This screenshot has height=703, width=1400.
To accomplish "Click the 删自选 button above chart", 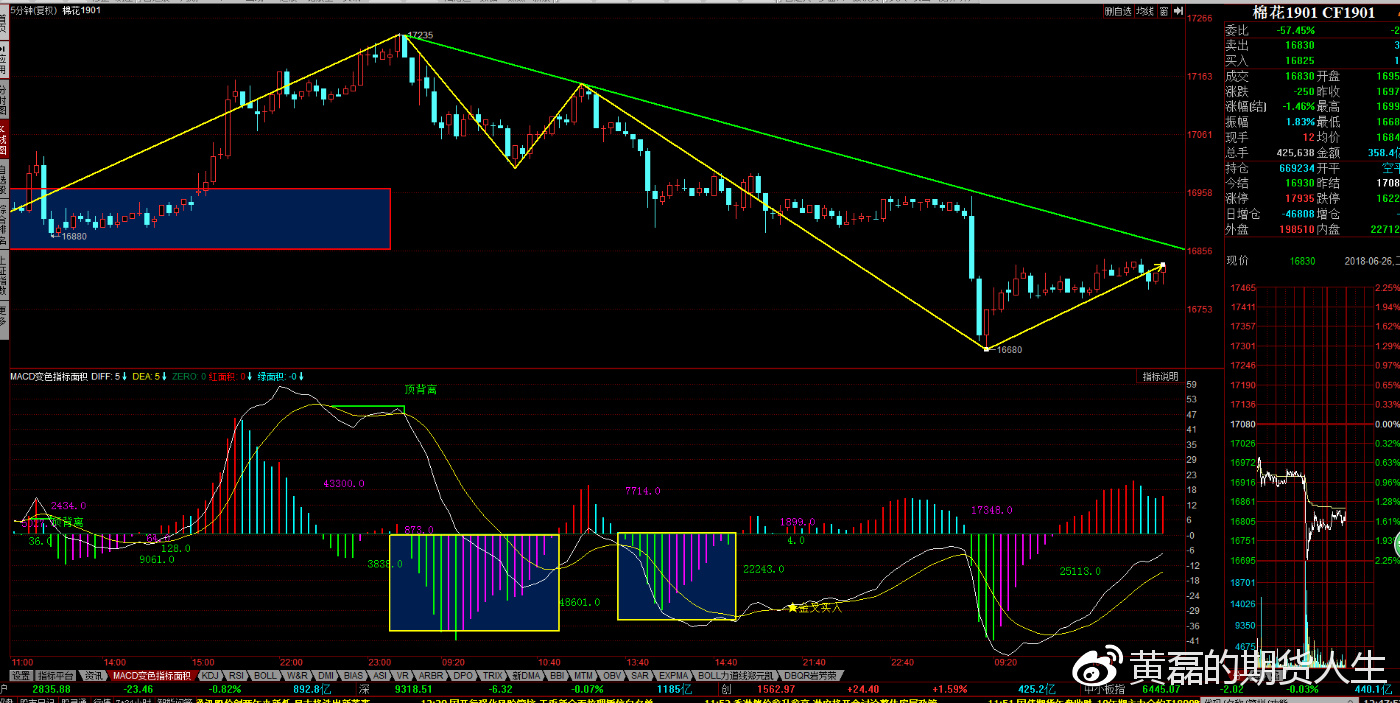I will [1118, 11].
